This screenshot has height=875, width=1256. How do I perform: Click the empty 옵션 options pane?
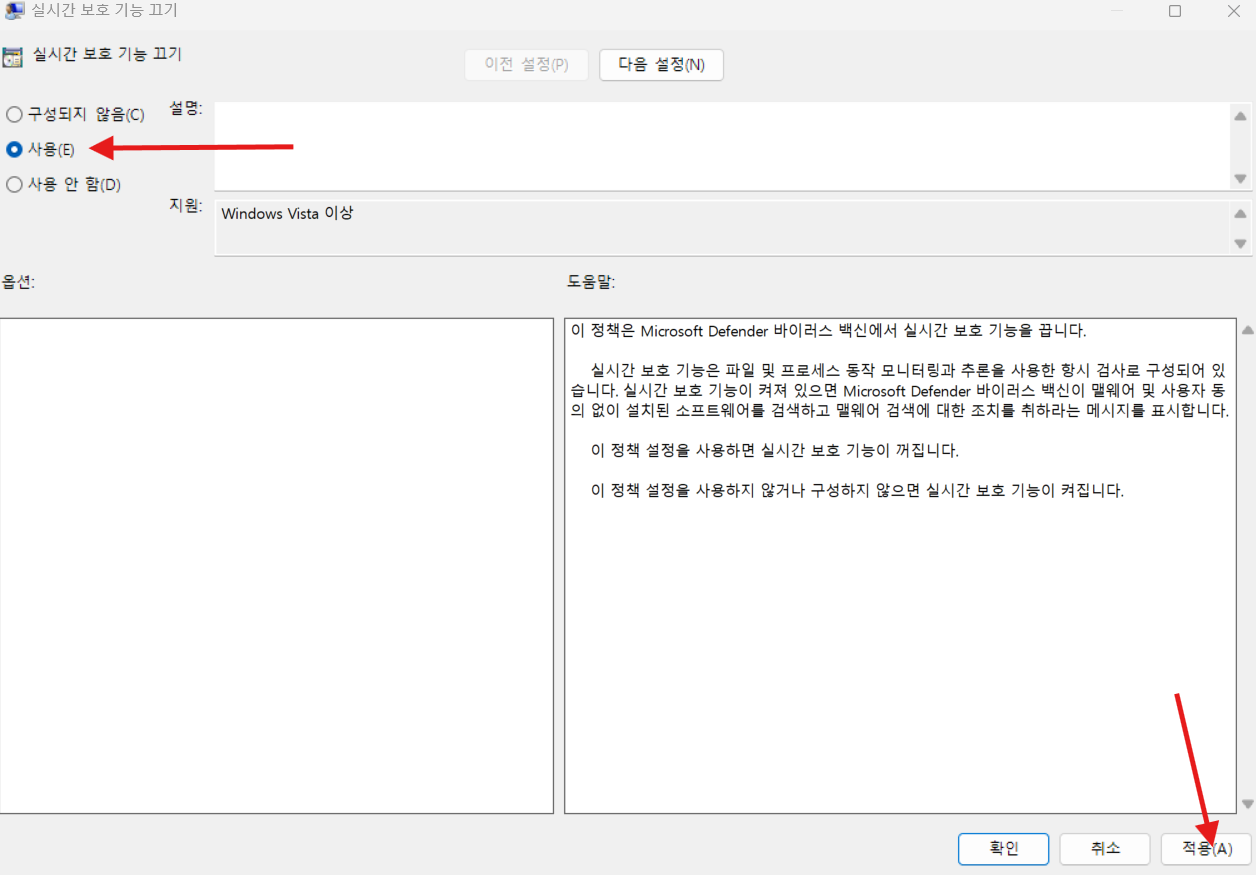pyautogui.click(x=276, y=566)
